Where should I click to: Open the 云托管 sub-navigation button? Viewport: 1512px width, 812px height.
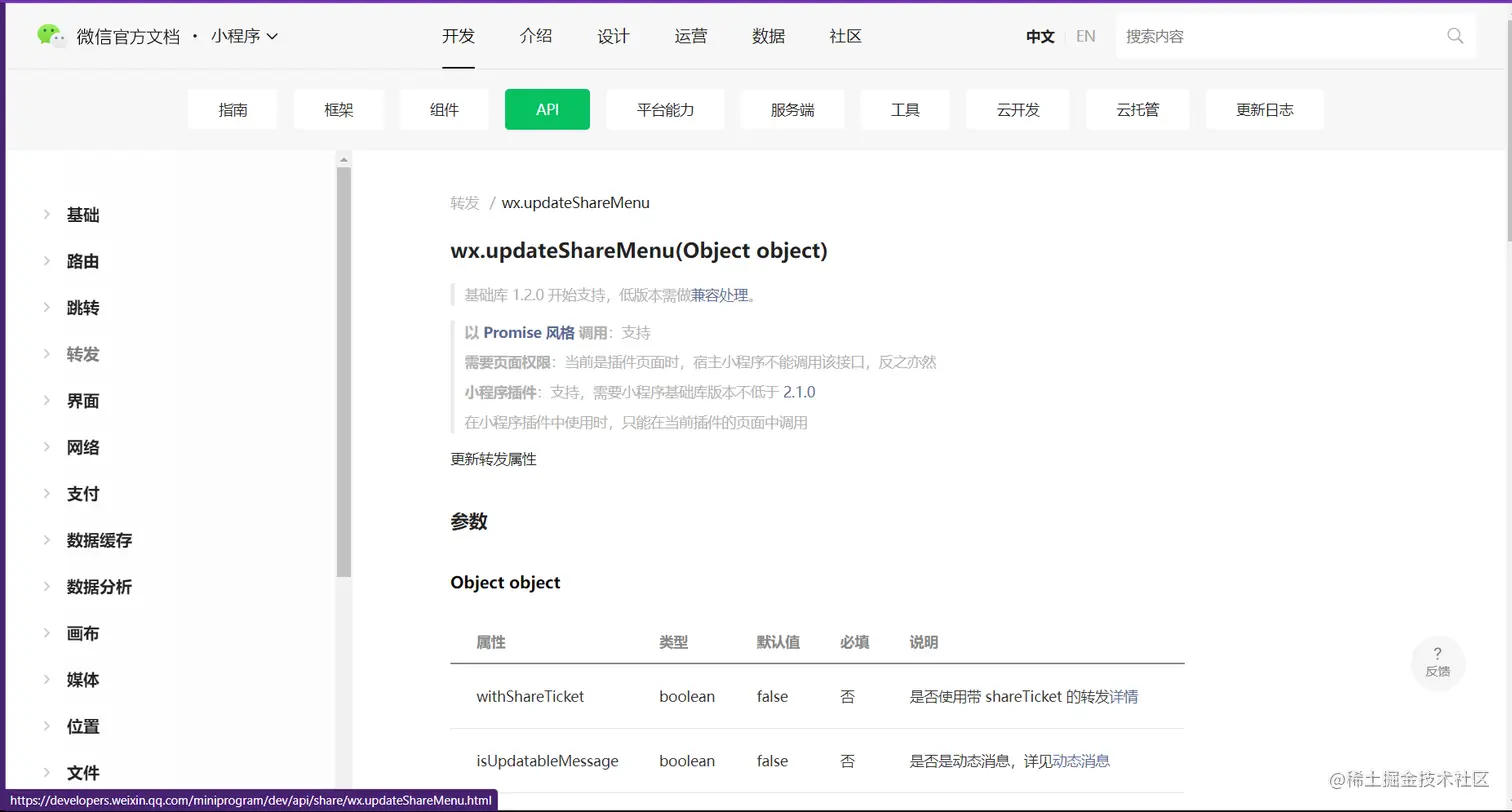point(1138,110)
